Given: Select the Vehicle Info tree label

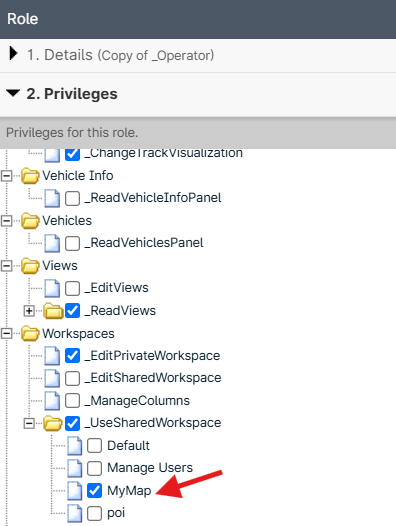Looking at the screenshot, I should coord(78,175).
